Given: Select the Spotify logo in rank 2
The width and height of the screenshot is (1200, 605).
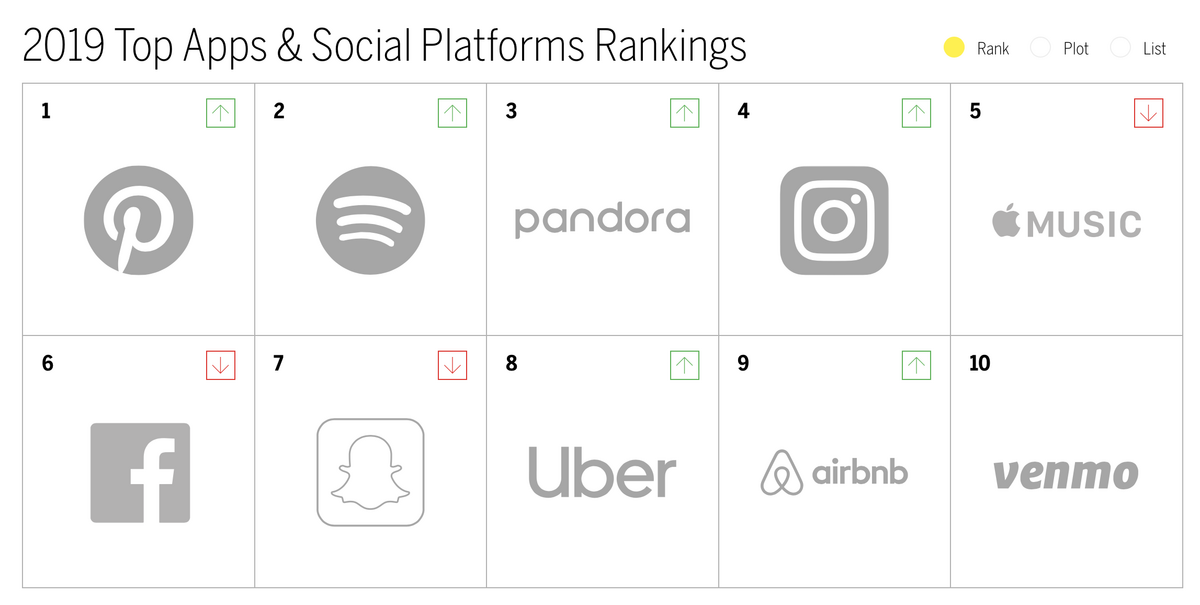Looking at the screenshot, I should 370,220.
